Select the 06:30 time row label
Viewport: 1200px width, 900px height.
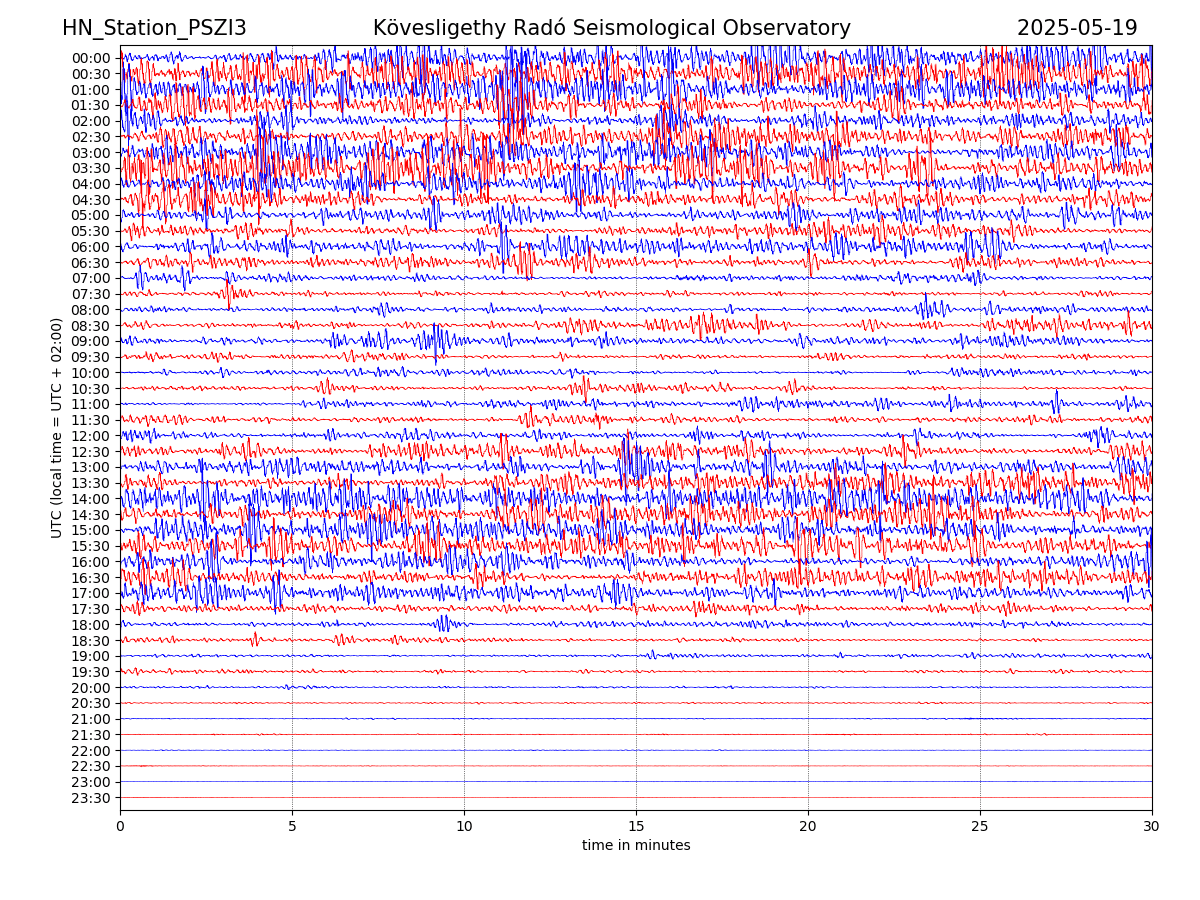pos(90,263)
